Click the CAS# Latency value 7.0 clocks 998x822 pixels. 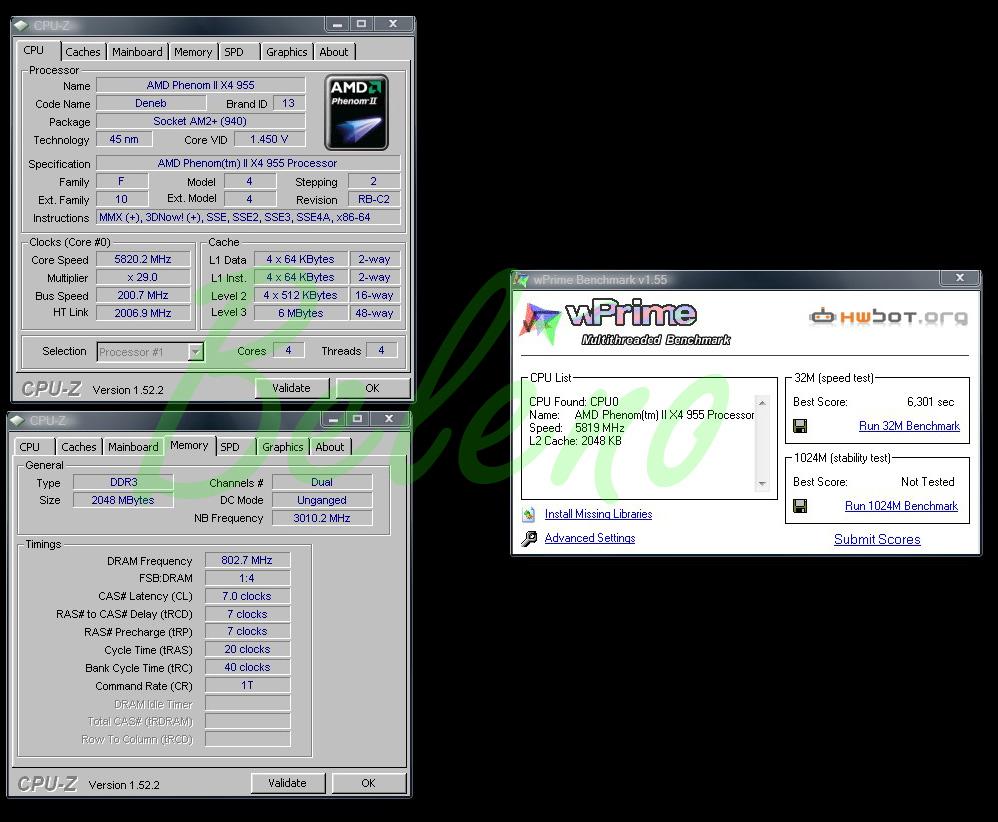[x=247, y=596]
